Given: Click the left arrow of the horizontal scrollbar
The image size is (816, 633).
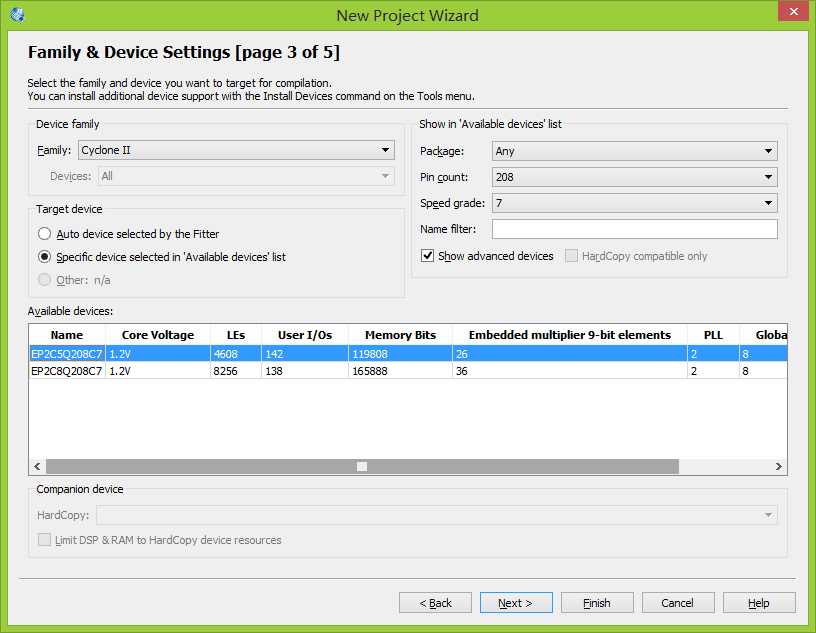Looking at the screenshot, I should coord(37,466).
